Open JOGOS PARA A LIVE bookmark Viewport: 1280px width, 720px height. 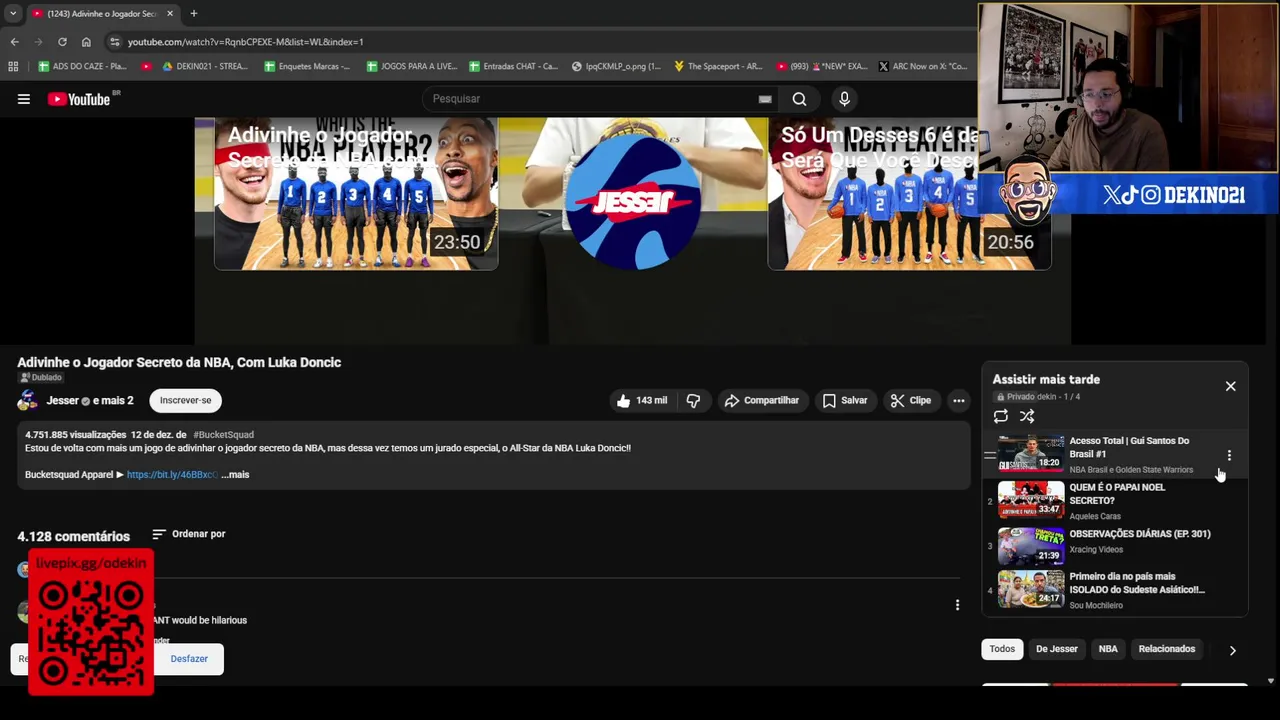pos(412,67)
